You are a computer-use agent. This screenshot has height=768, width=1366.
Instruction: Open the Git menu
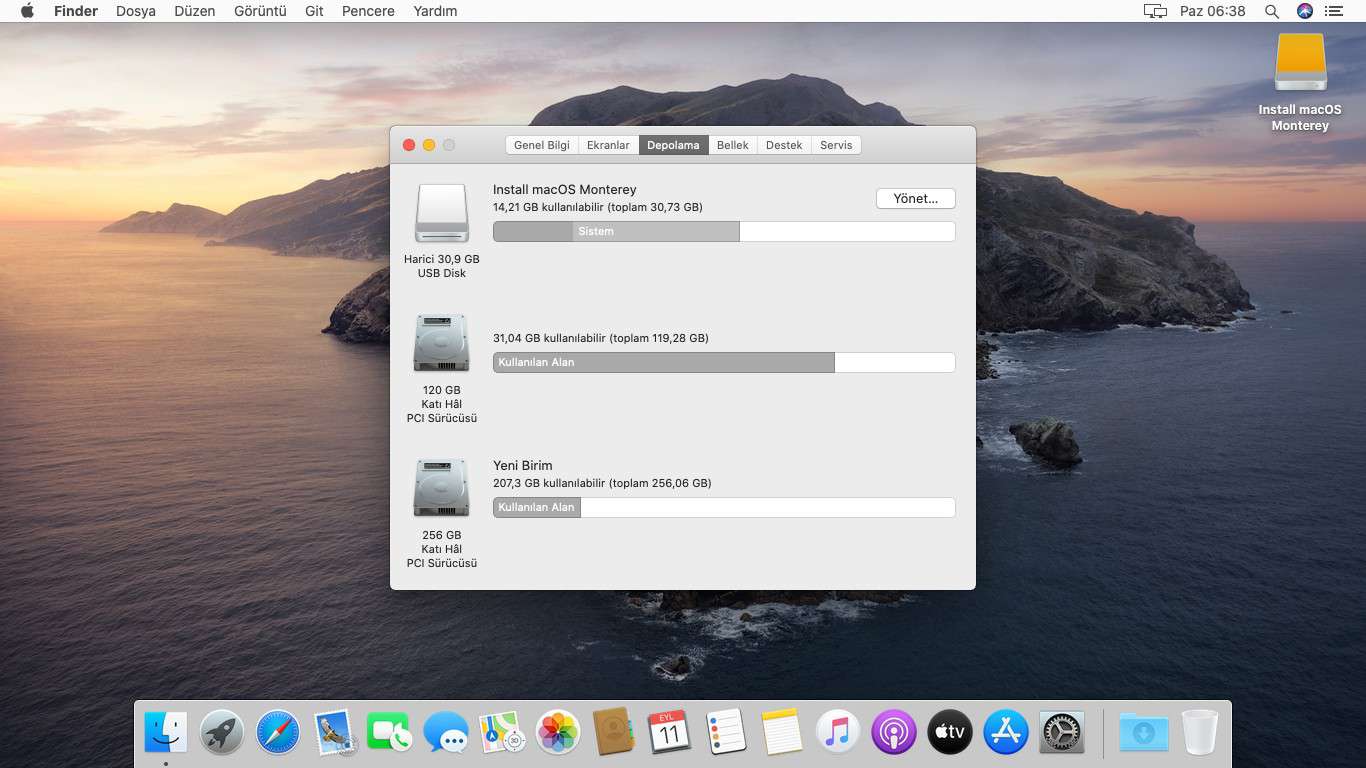click(314, 11)
